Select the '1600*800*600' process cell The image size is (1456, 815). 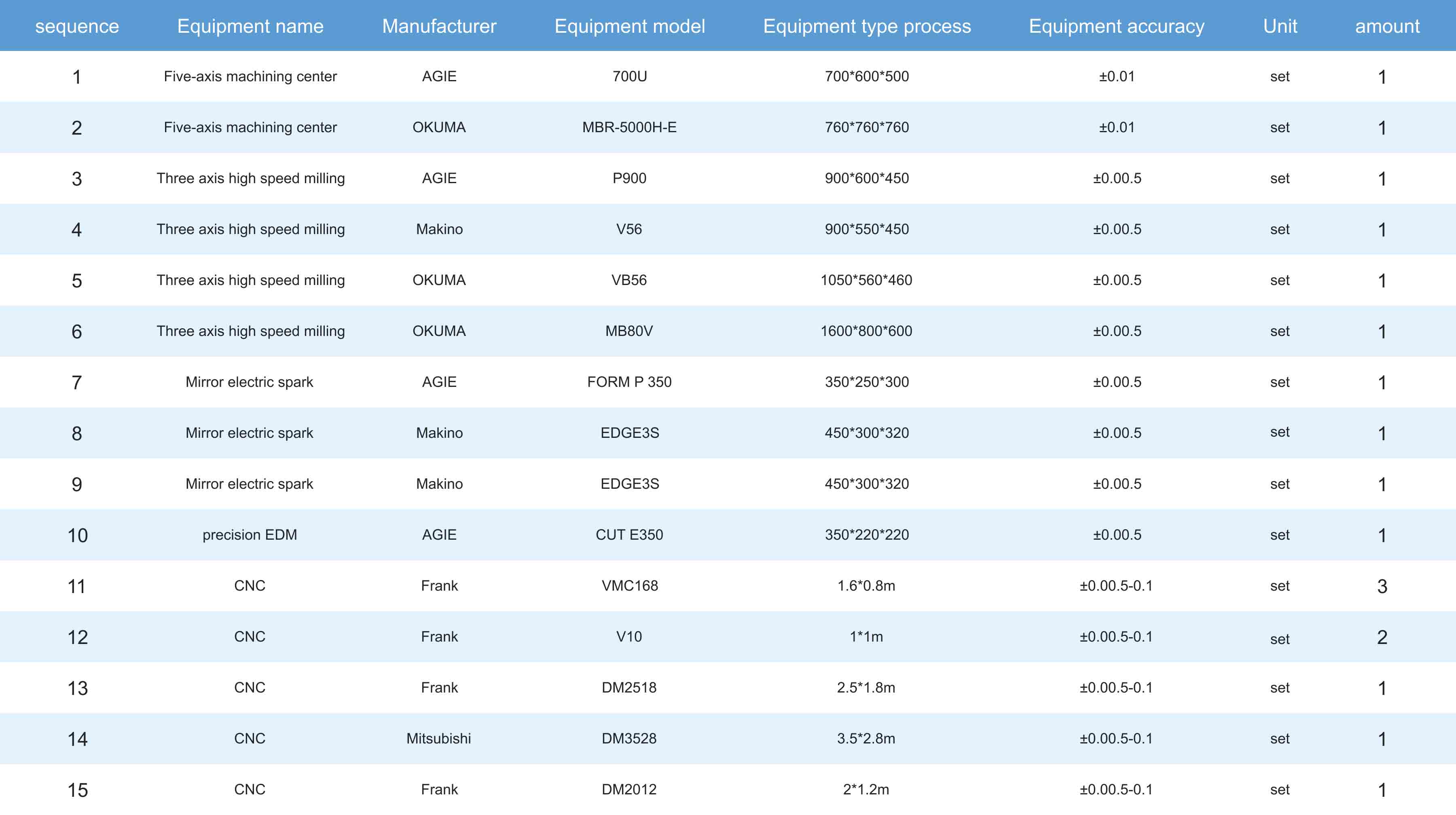866,331
